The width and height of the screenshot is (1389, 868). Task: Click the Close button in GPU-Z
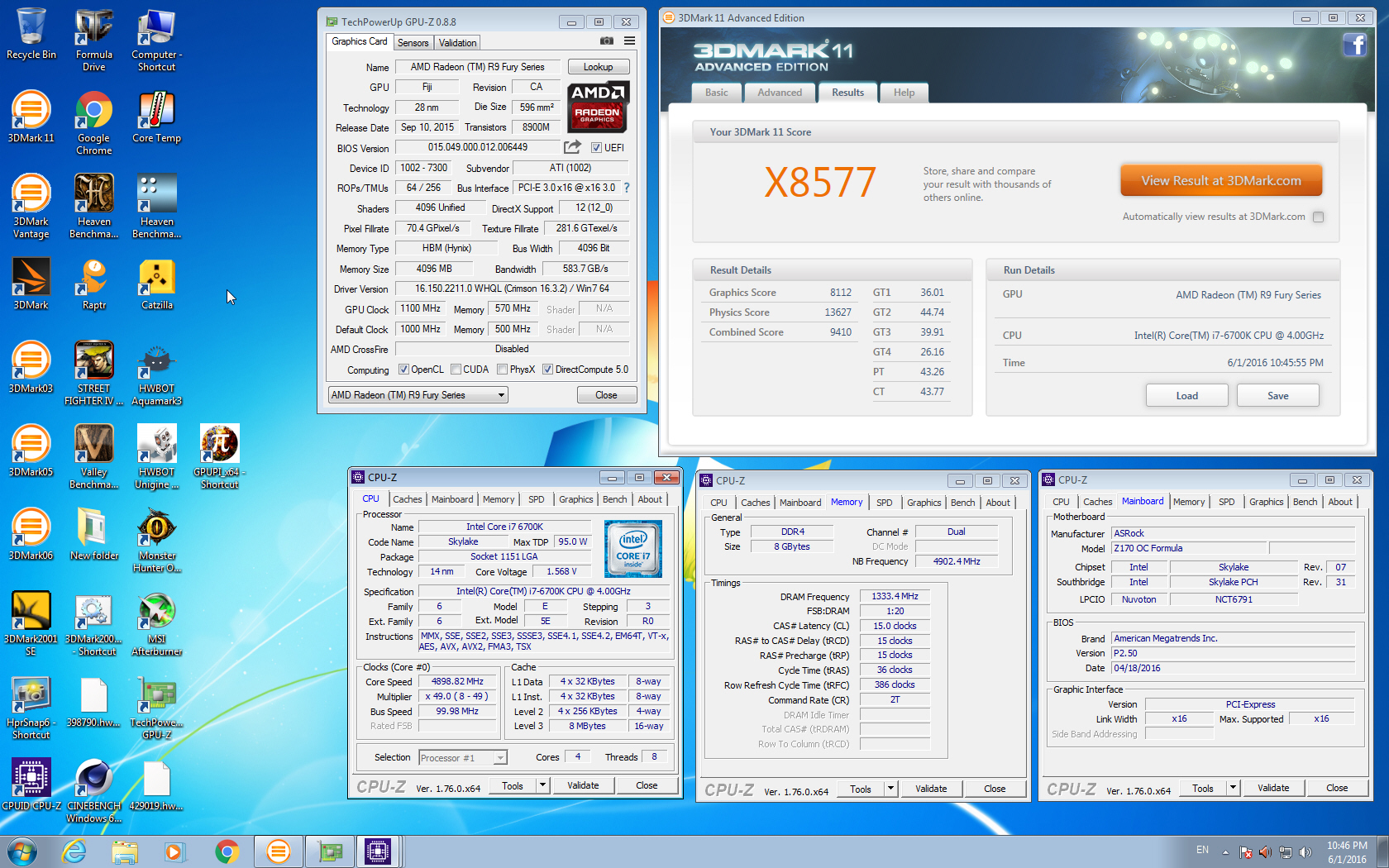click(606, 395)
